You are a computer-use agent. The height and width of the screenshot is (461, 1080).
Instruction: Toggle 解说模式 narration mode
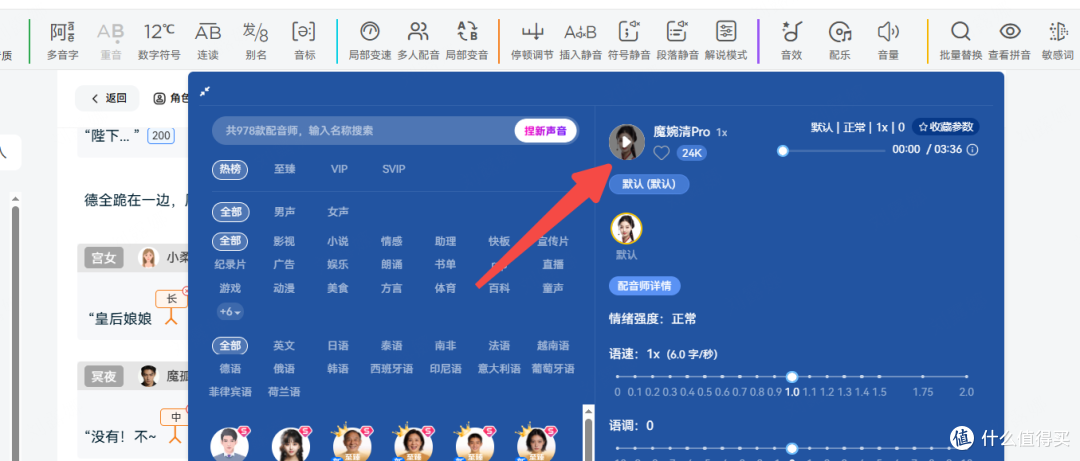[x=726, y=41]
